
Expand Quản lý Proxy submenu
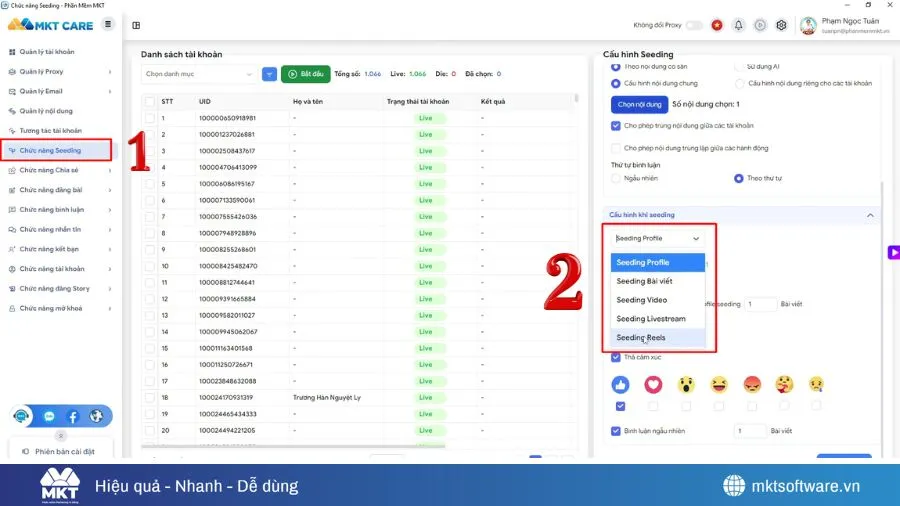110,72
